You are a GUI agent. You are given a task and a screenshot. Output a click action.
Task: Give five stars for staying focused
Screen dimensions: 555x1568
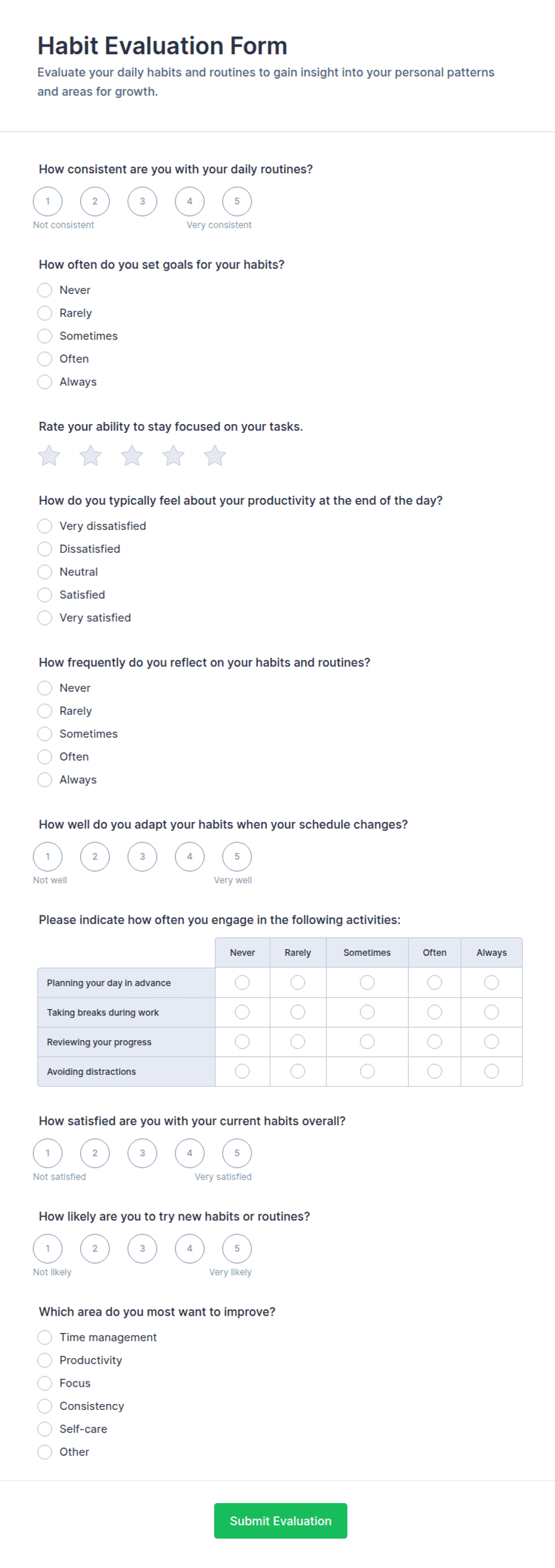[x=215, y=455]
